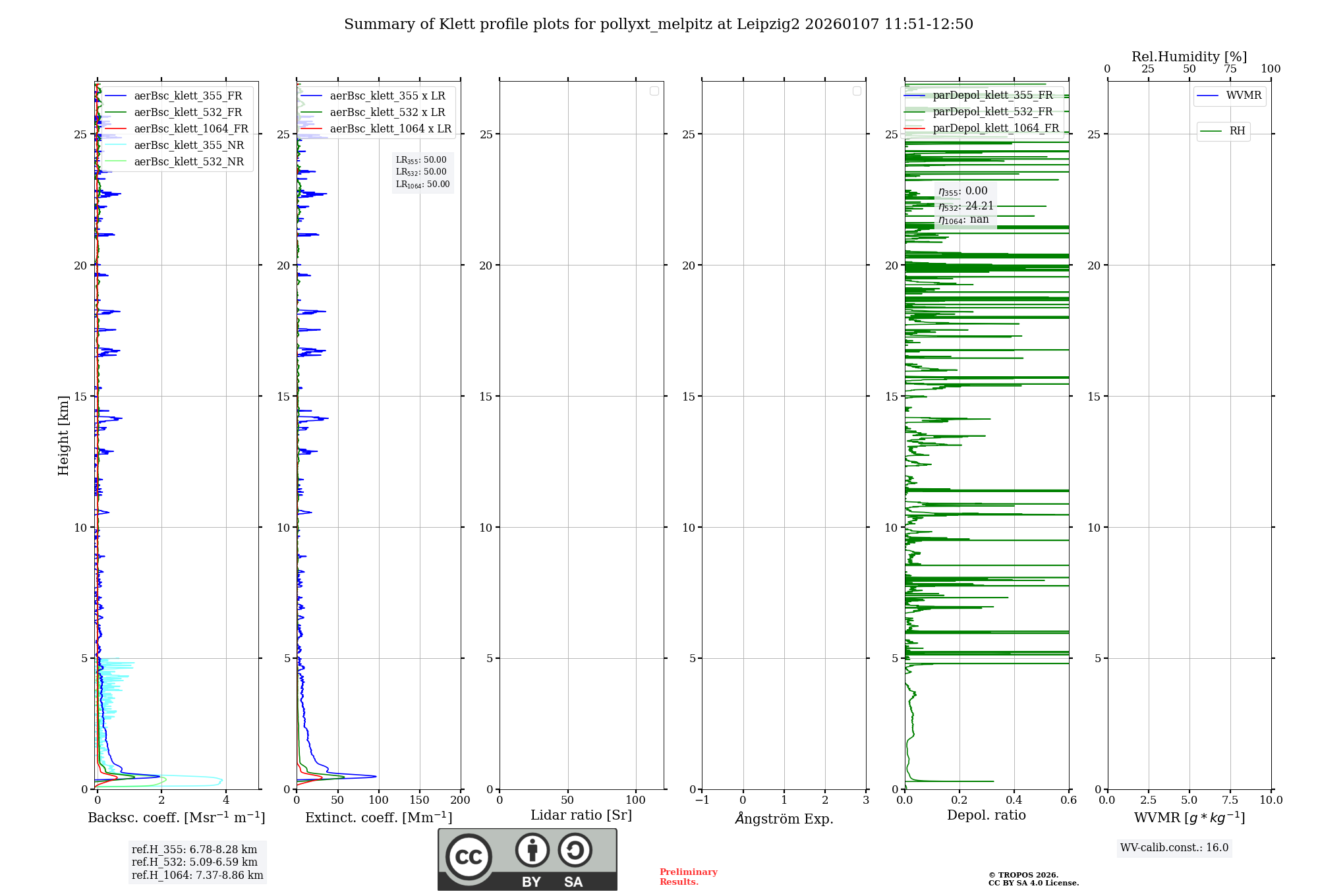Screen dimensions: 1318x896
Task: Click the green RH legend entry
Action: pos(1224,131)
